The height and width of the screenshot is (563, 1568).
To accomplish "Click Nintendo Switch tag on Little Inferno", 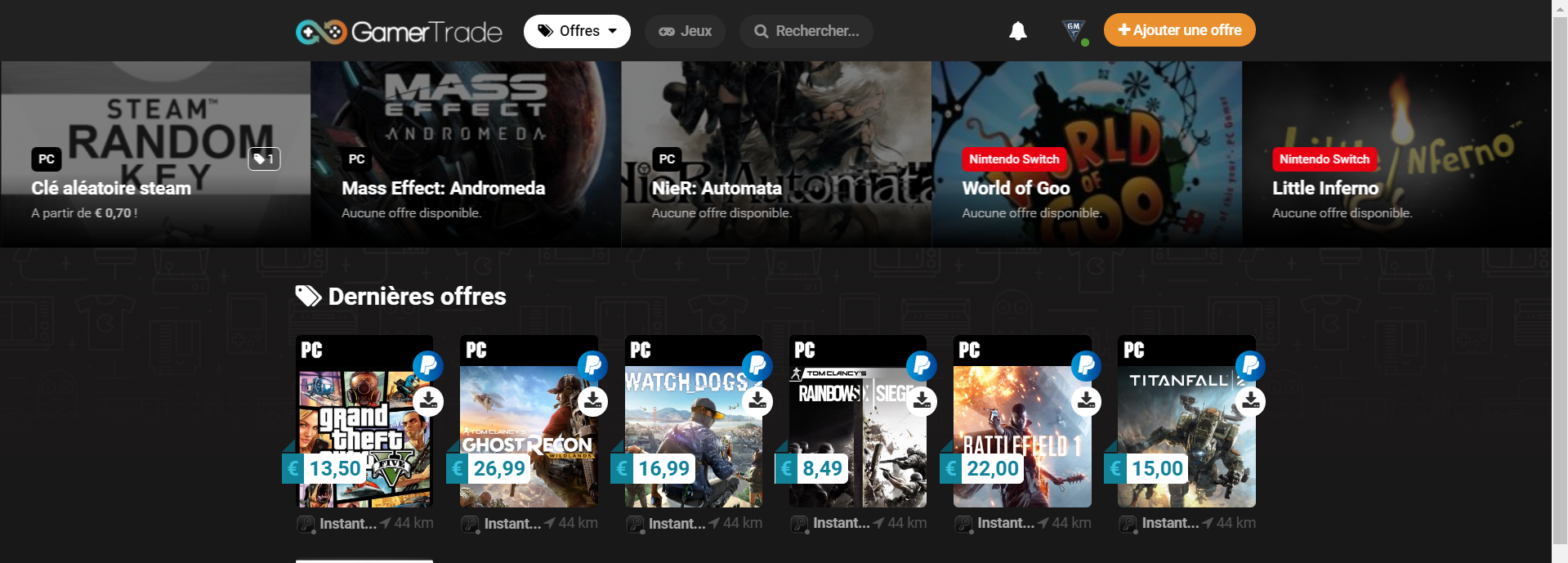I will 1325,159.
